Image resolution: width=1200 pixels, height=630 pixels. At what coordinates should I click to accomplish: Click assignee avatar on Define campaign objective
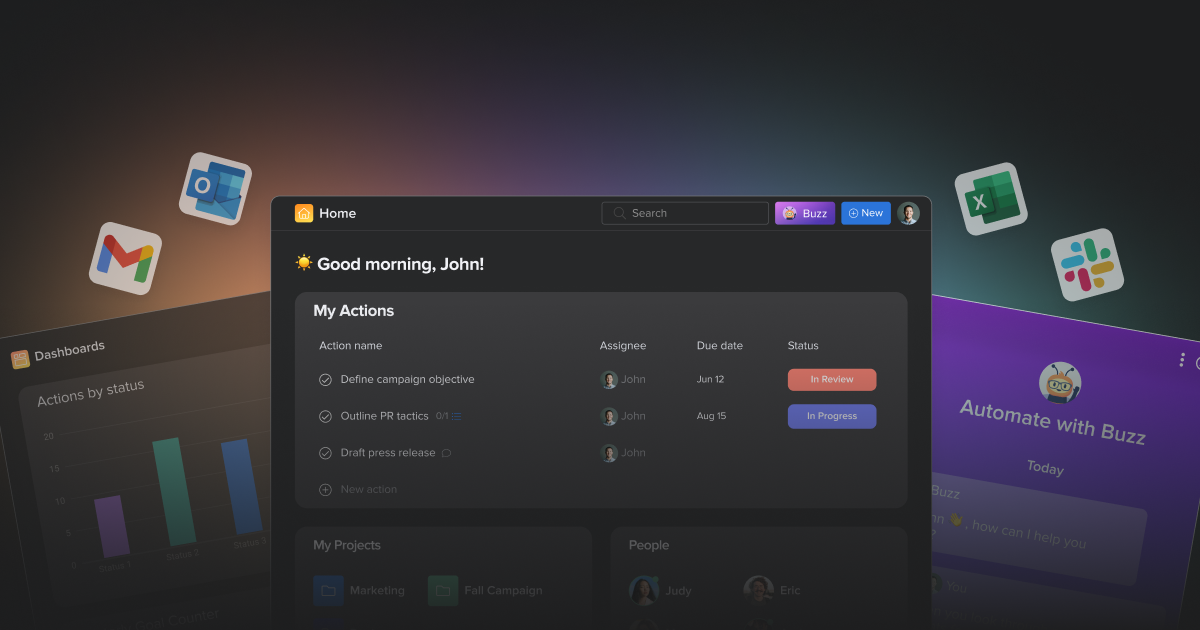point(609,380)
